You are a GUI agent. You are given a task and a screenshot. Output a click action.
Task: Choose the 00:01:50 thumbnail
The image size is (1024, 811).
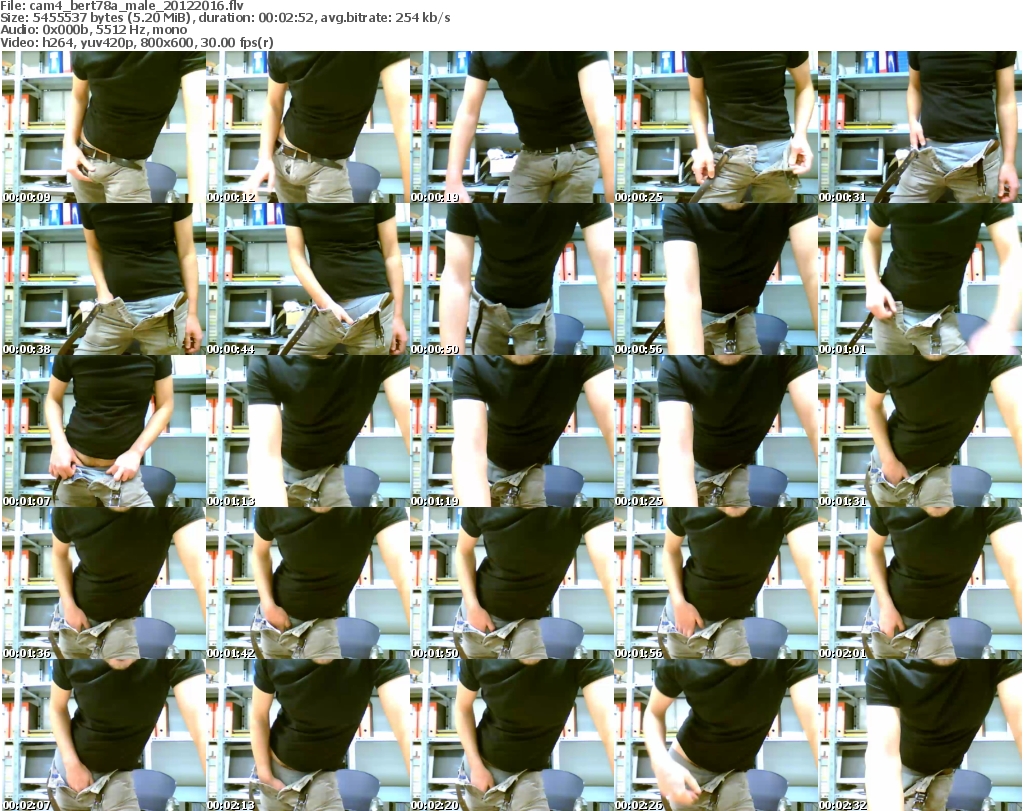511,583
